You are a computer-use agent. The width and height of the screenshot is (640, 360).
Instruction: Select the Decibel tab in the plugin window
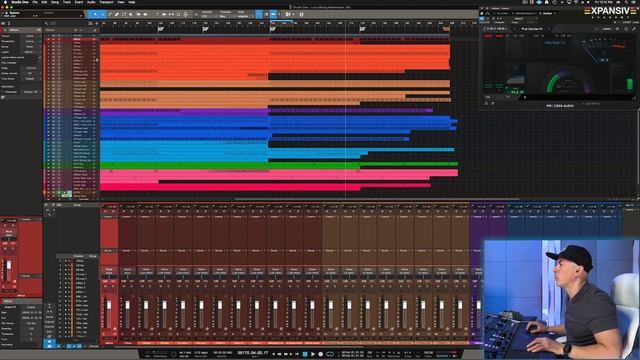547,13
